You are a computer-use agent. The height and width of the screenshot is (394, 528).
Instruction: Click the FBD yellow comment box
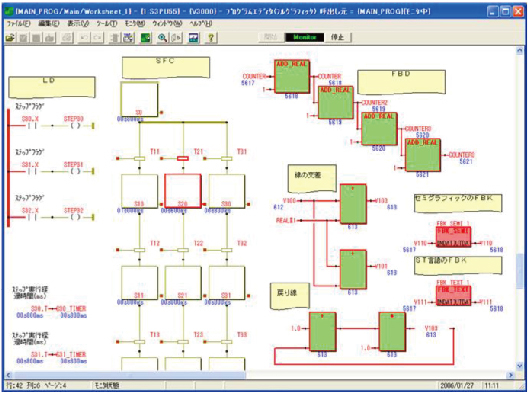click(x=401, y=82)
